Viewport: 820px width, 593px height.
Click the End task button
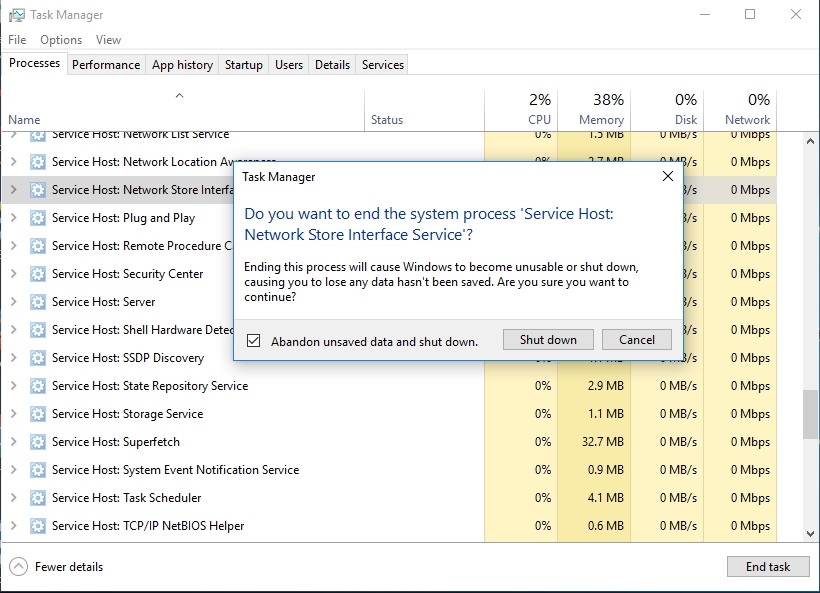(767, 567)
